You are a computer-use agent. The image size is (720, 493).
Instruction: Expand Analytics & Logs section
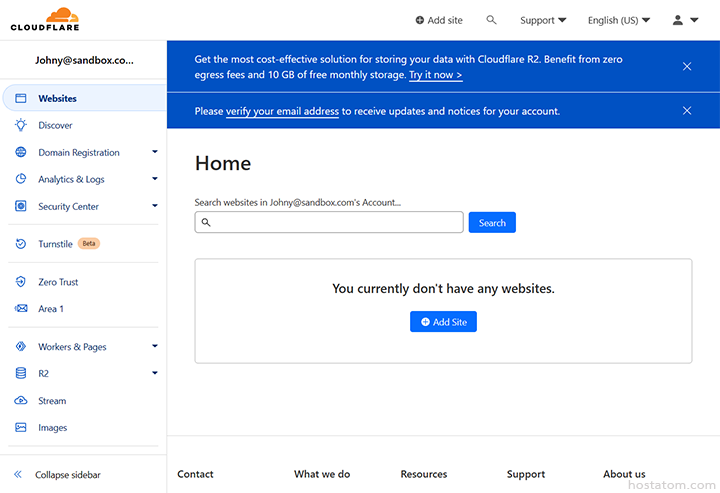tap(154, 180)
